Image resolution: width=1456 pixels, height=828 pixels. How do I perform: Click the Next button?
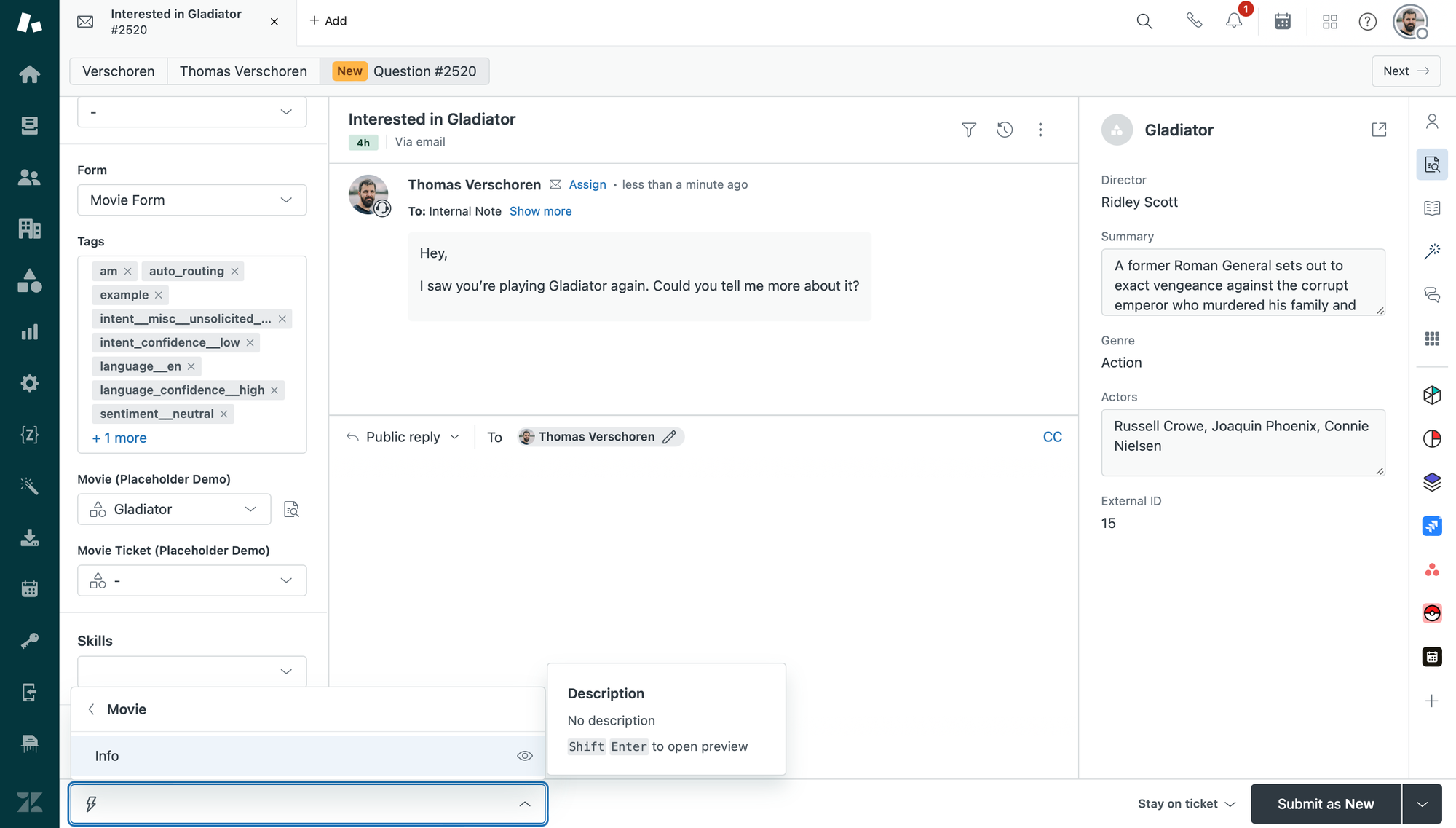point(1405,71)
